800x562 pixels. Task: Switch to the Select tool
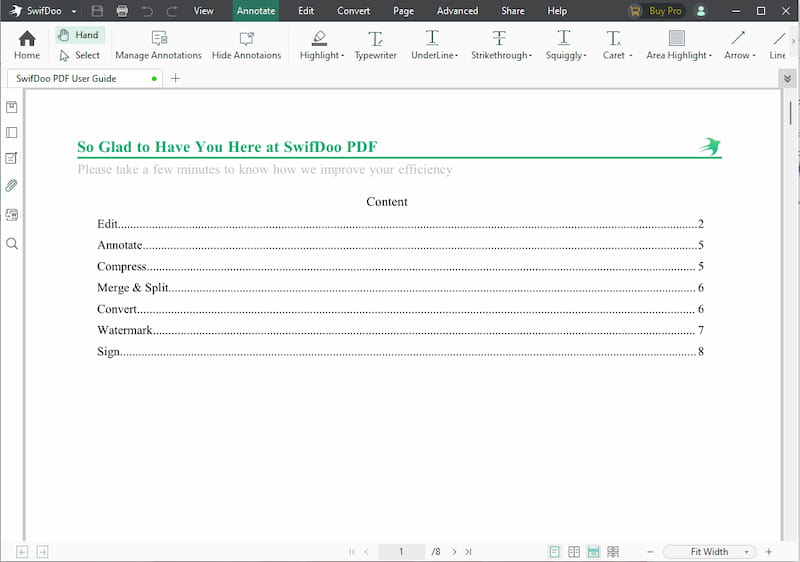pos(80,55)
